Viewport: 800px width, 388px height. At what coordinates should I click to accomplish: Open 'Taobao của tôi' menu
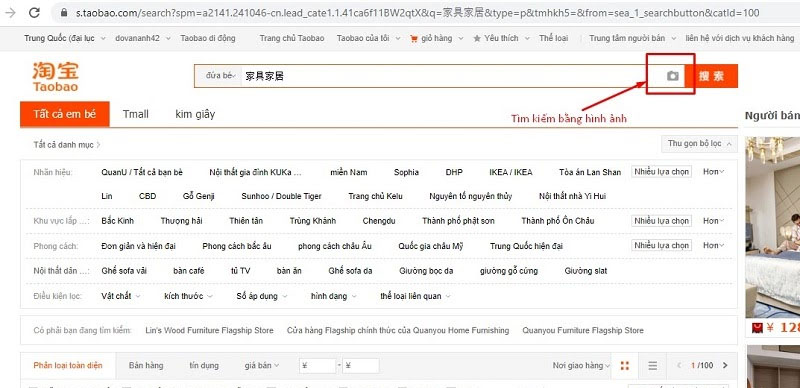pyautogui.click(x=368, y=38)
